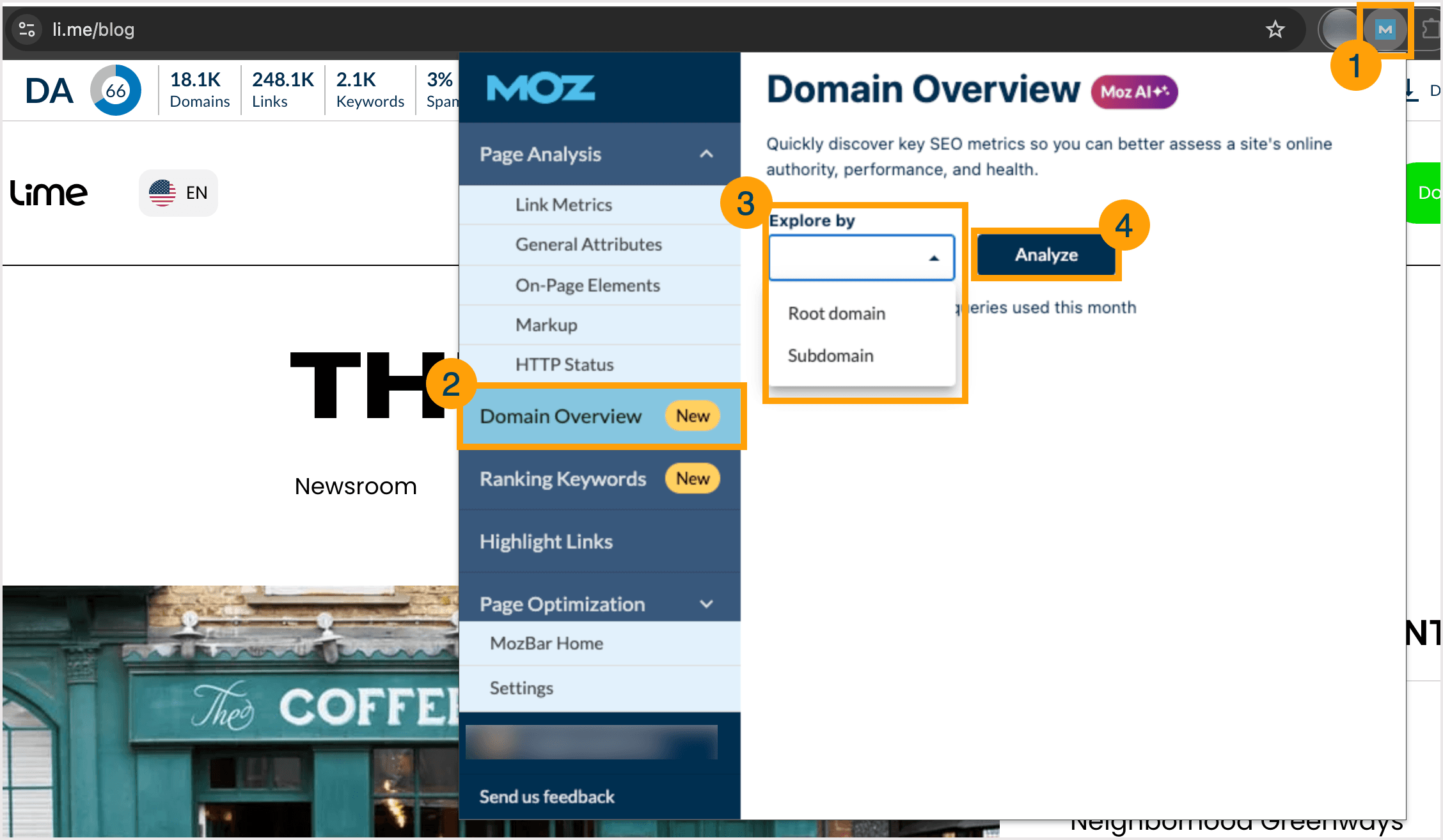The image size is (1443, 840).
Task: Open Settings from the sidebar
Action: coord(521,688)
